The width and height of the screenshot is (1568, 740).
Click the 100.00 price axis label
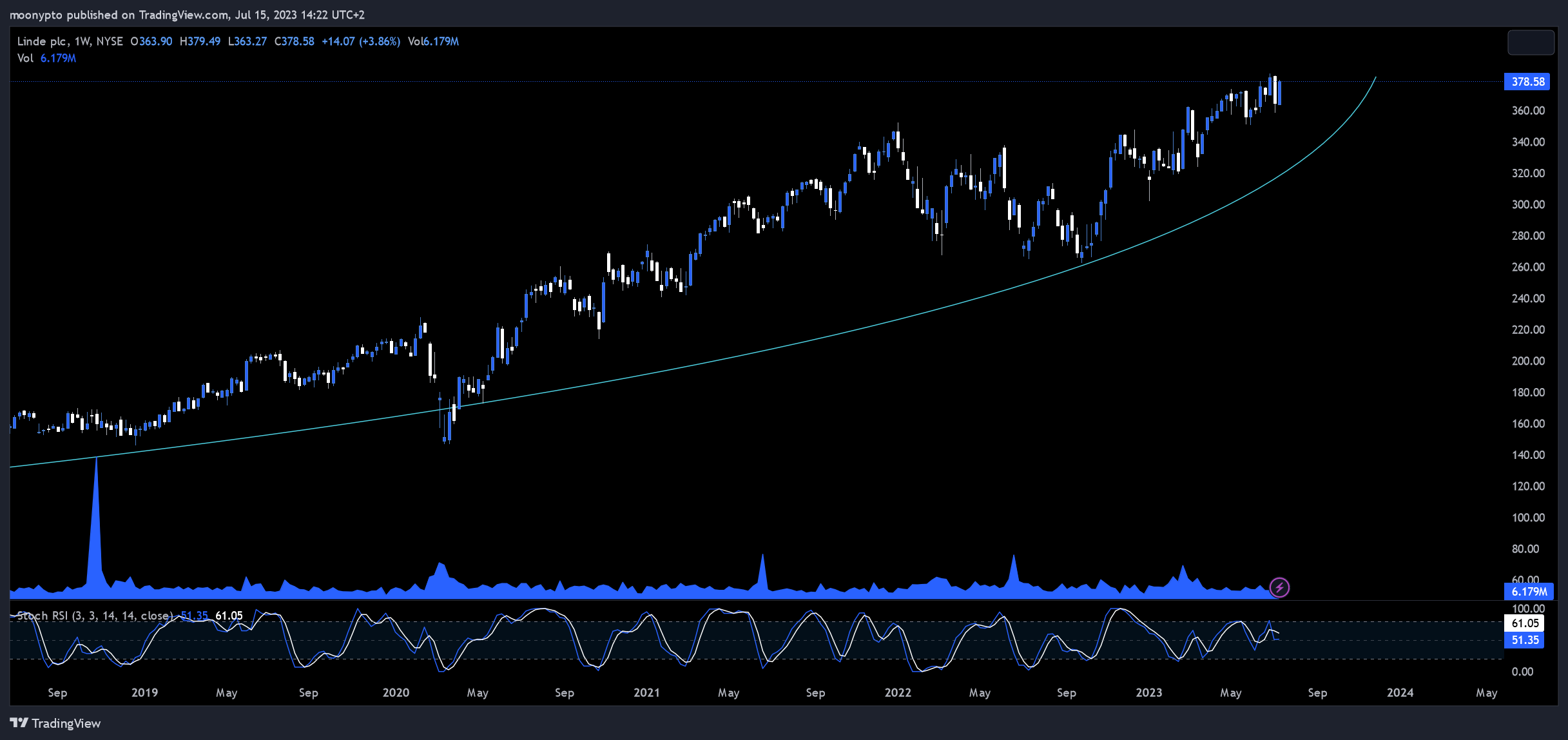click(x=1528, y=518)
